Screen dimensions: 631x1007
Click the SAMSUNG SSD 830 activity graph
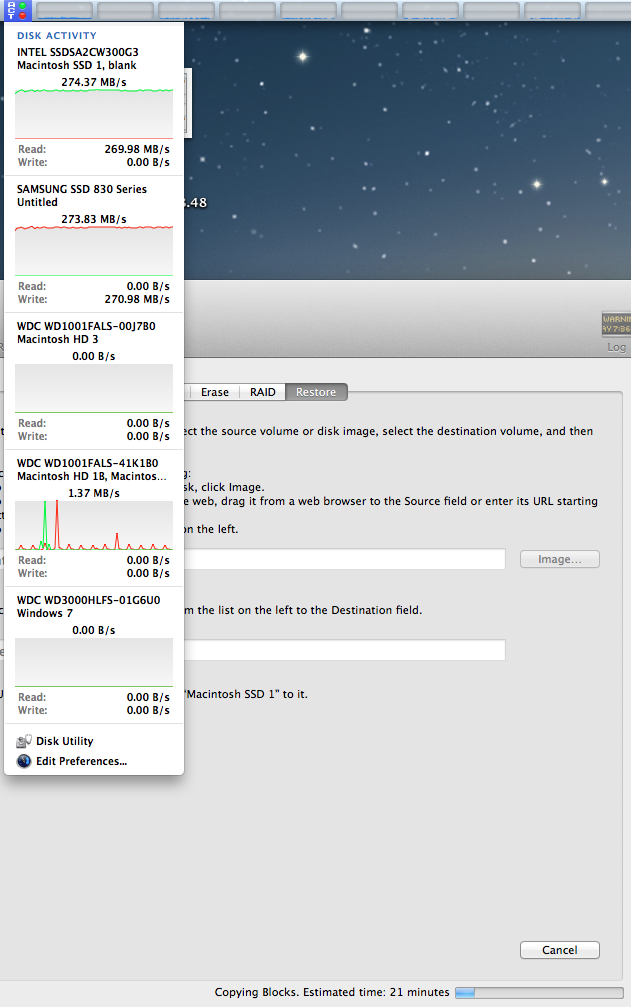[94, 250]
